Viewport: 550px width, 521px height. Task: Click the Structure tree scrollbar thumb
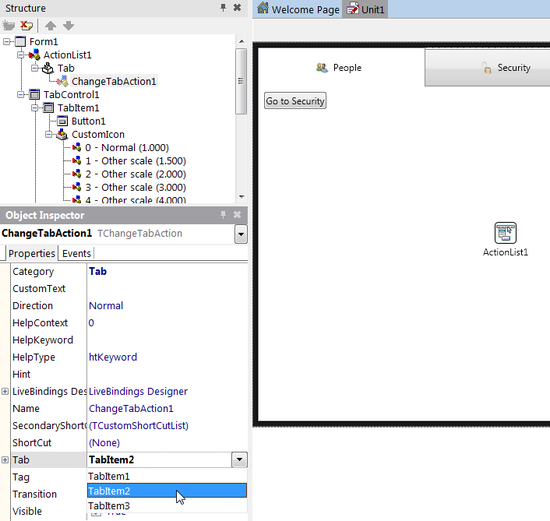241,81
